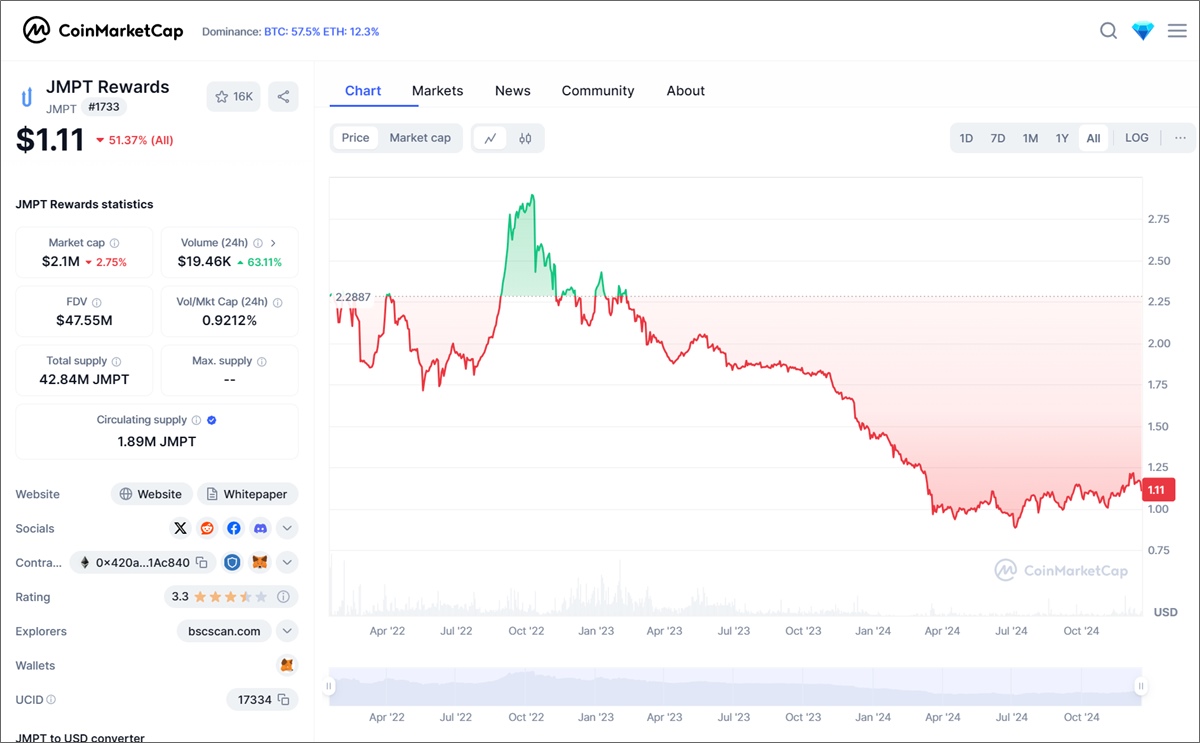The width and height of the screenshot is (1200, 743).
Task: Add JMPT to watchlist with star button
Action: coord(234,97)
